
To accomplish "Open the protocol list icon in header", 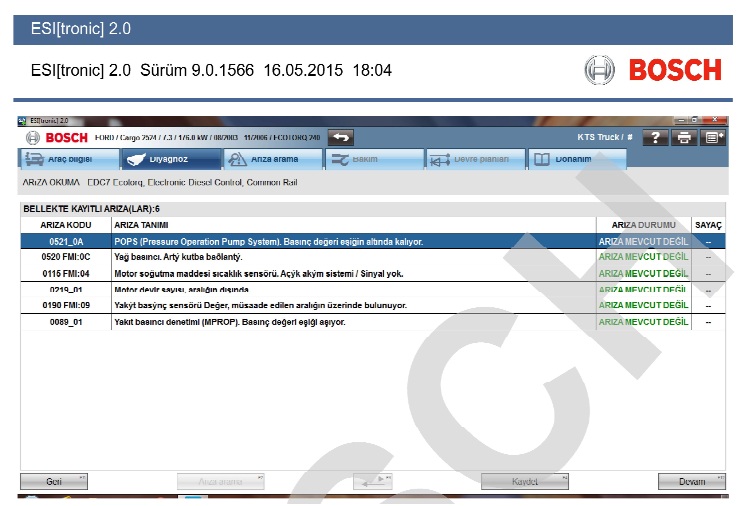I will pos(713,137).
